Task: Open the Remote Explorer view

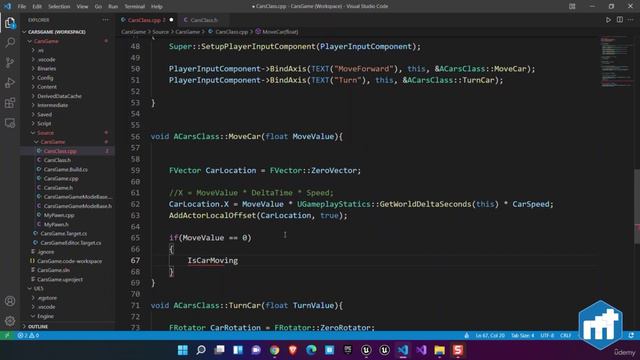Action: [x=10, y=122]
